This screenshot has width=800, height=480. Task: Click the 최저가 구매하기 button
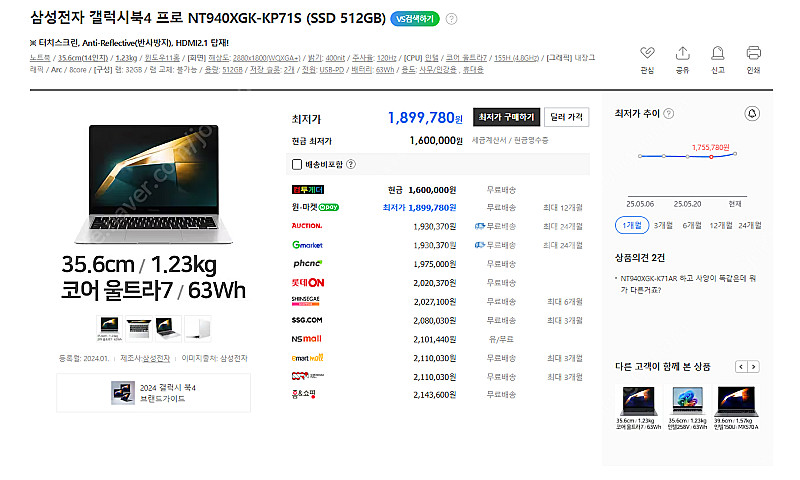pos(507,117)
